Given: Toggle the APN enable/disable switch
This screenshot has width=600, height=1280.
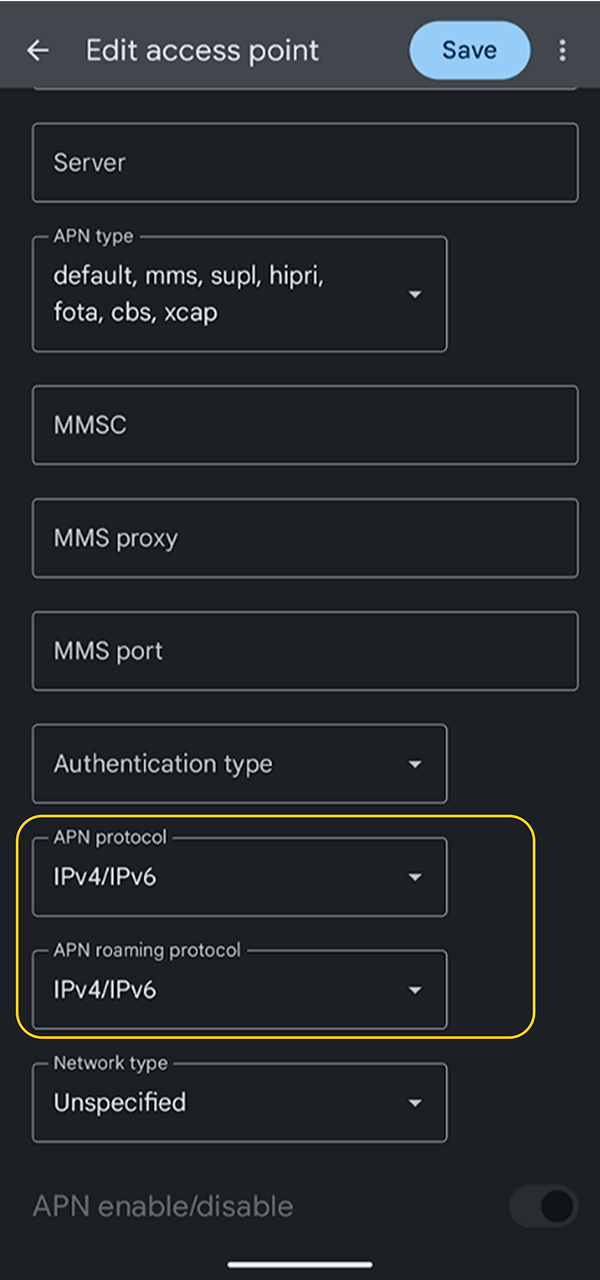Looking at the screenshot, I should (544, 1206).
